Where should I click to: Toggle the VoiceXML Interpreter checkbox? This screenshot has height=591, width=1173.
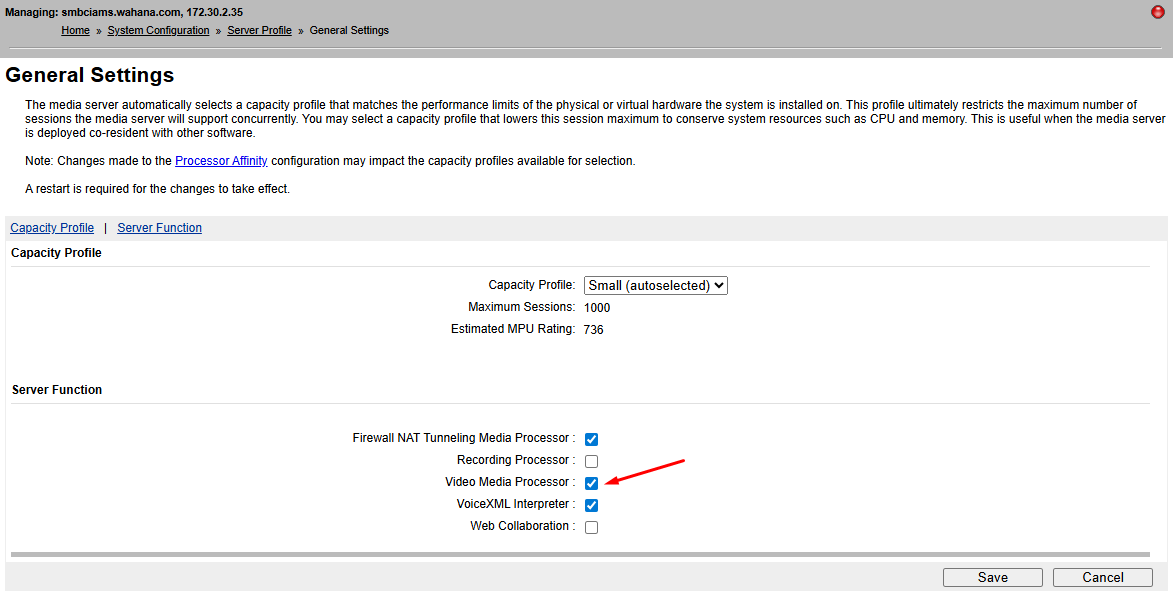tap(591, 505)
